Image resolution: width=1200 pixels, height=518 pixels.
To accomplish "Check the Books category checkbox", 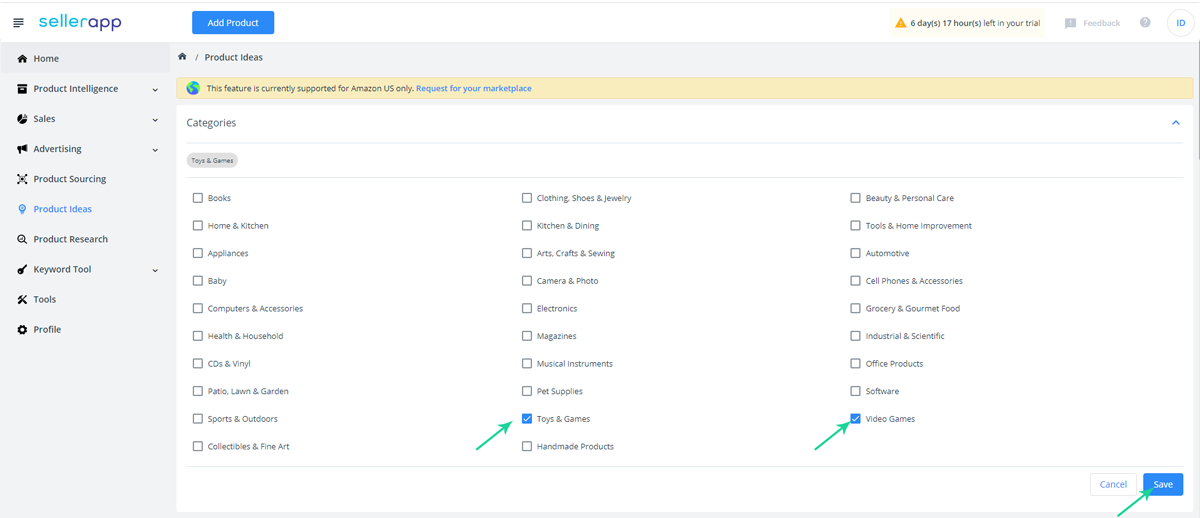I will click(198, 198).
